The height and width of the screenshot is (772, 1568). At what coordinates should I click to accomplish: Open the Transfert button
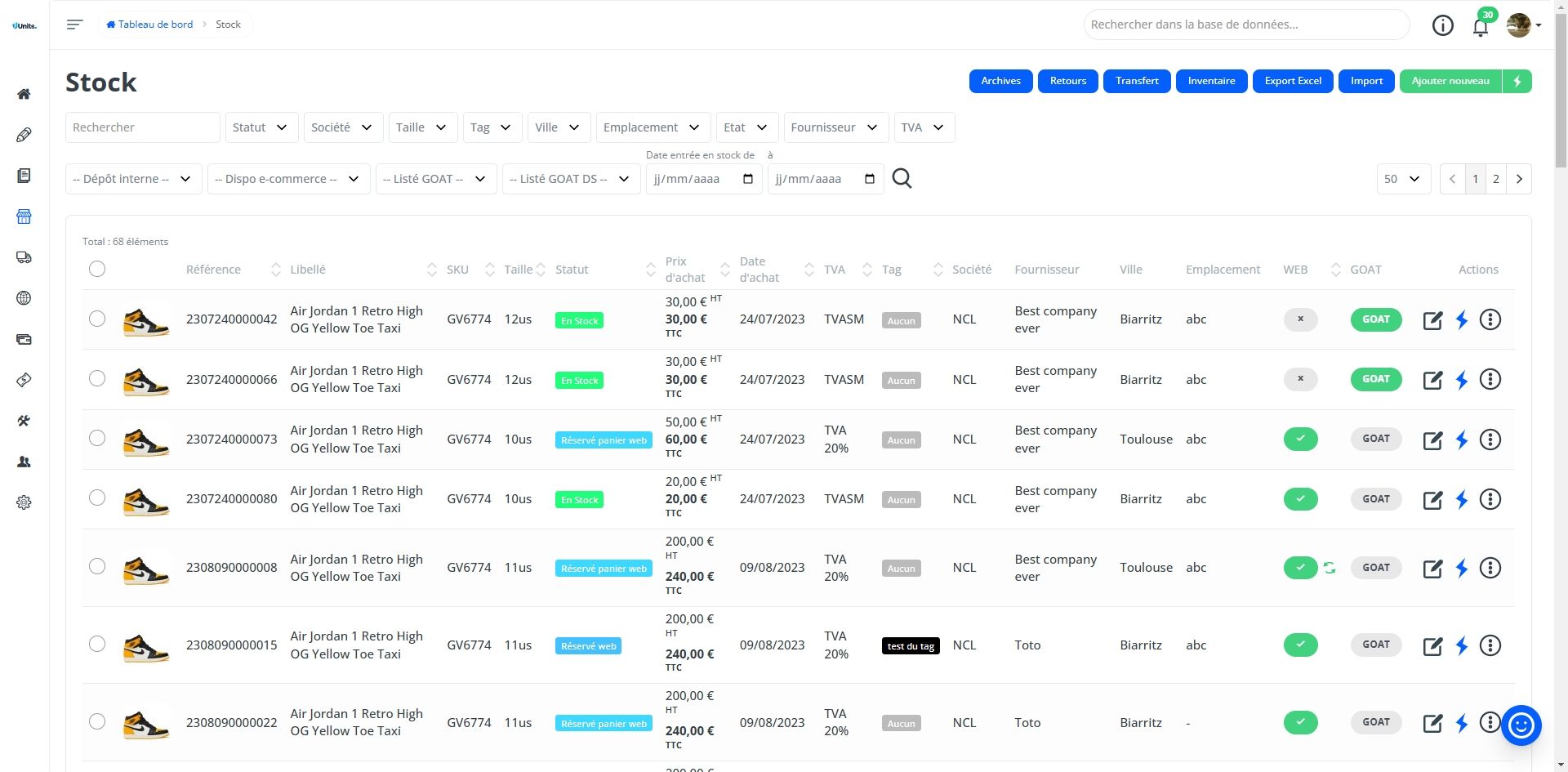(x=1137, y=81)
